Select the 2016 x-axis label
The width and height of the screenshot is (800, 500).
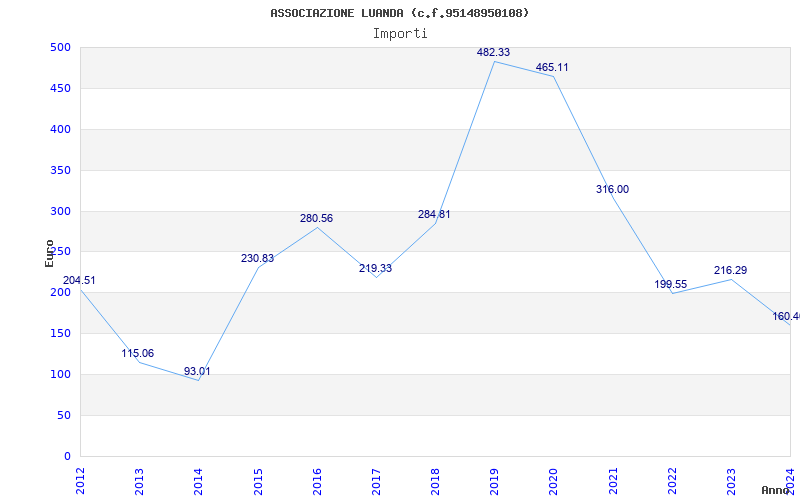point(317,481)
